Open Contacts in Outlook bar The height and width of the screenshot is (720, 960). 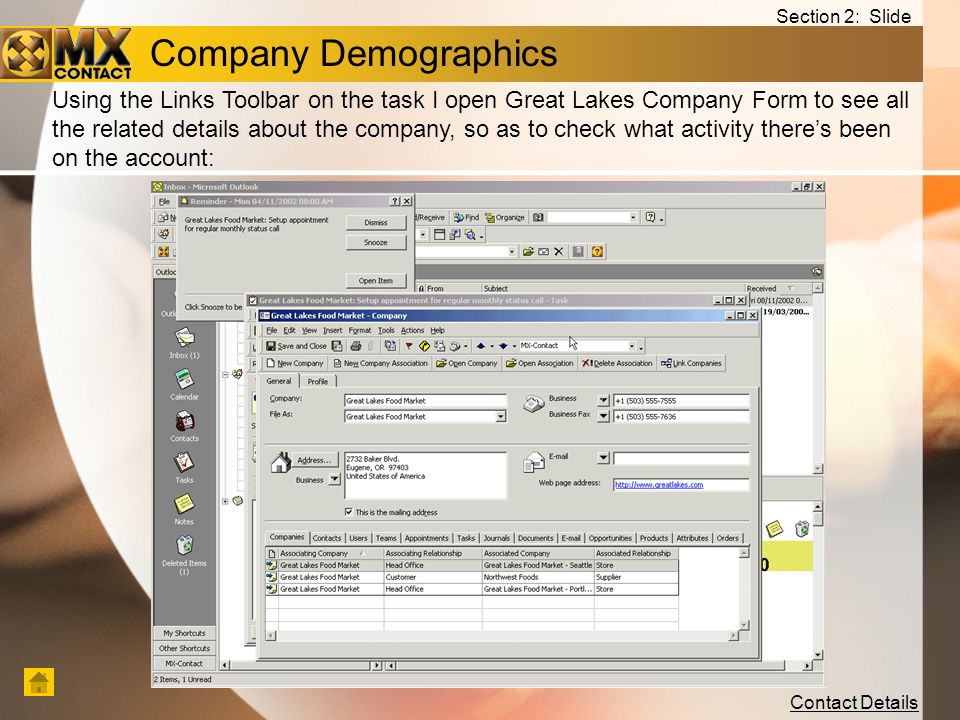(x=184, y=426)
